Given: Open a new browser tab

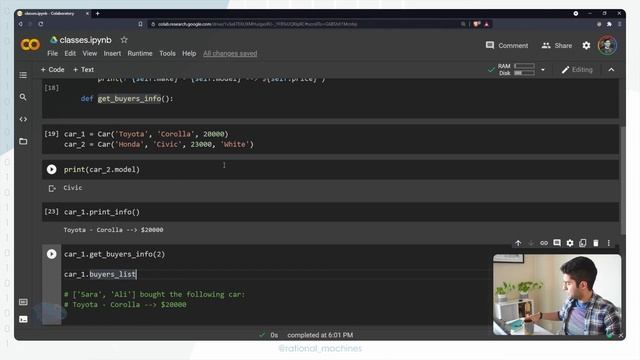Looking at the screenshot, I should [98, 13].
